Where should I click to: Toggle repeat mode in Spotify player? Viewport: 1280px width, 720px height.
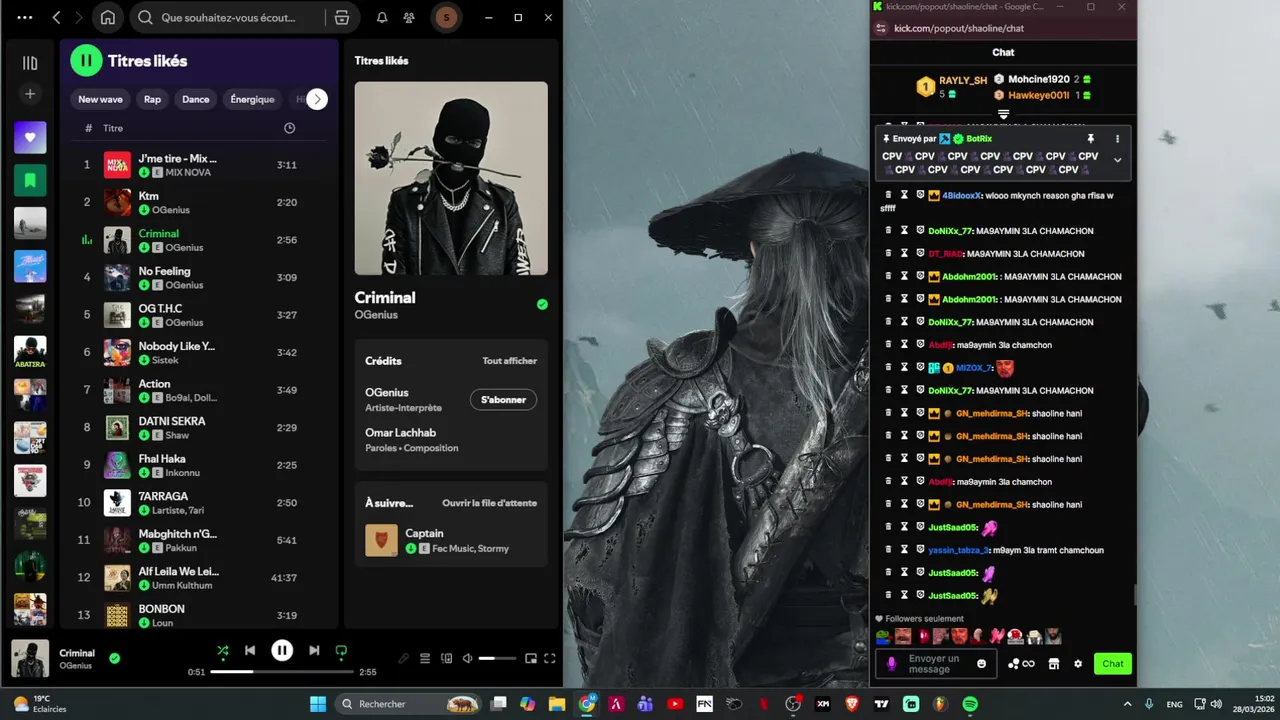coord(341,651)
